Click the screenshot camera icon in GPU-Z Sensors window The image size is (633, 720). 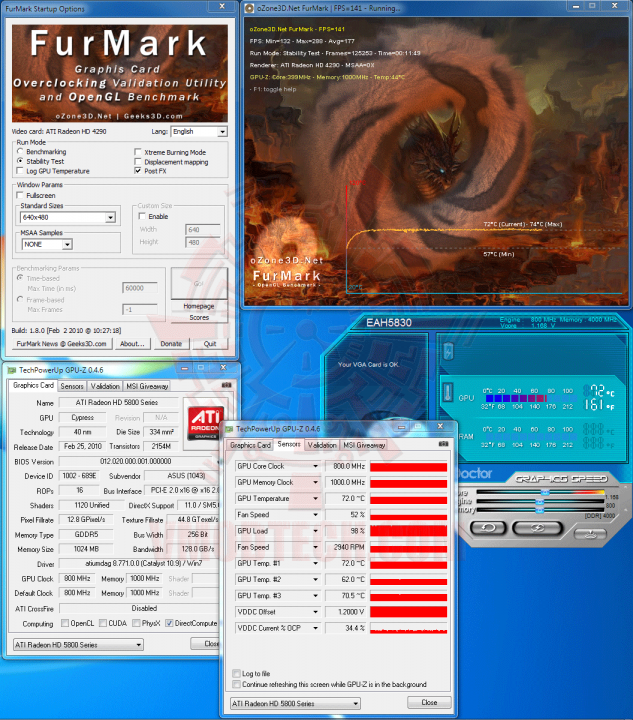443,444
